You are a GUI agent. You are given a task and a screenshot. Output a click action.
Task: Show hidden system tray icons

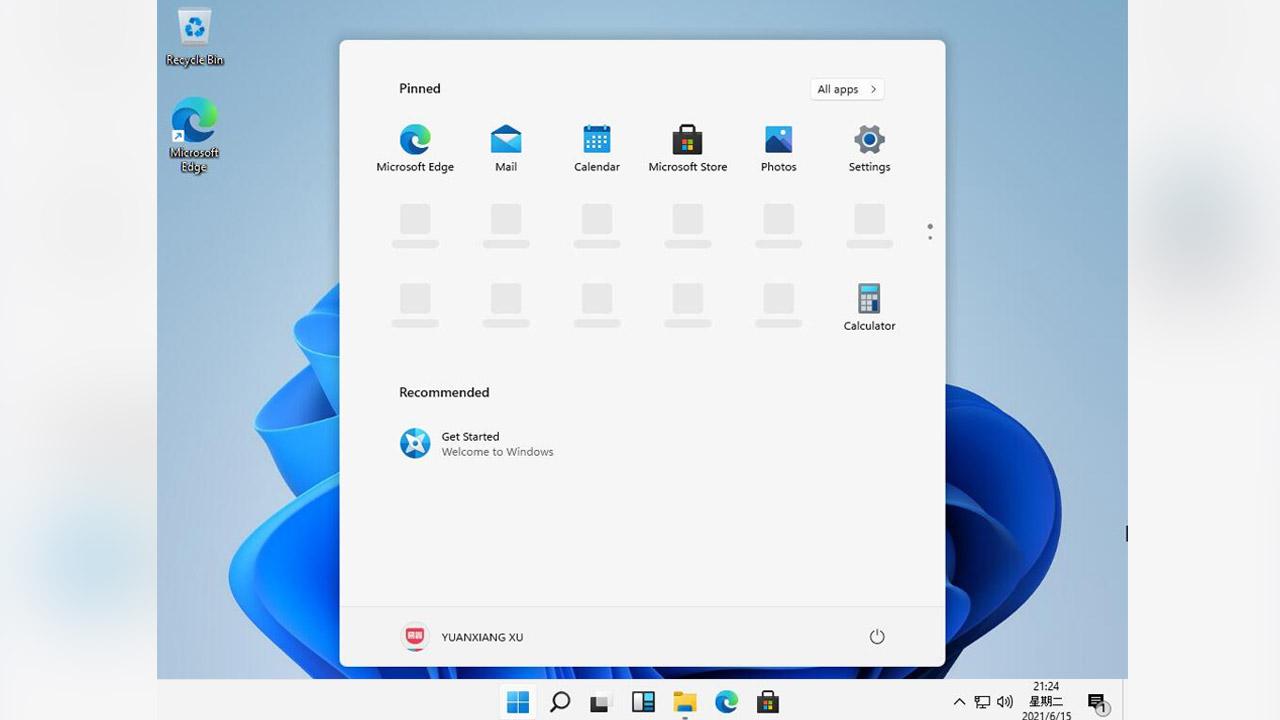click(x=959, y=702)
